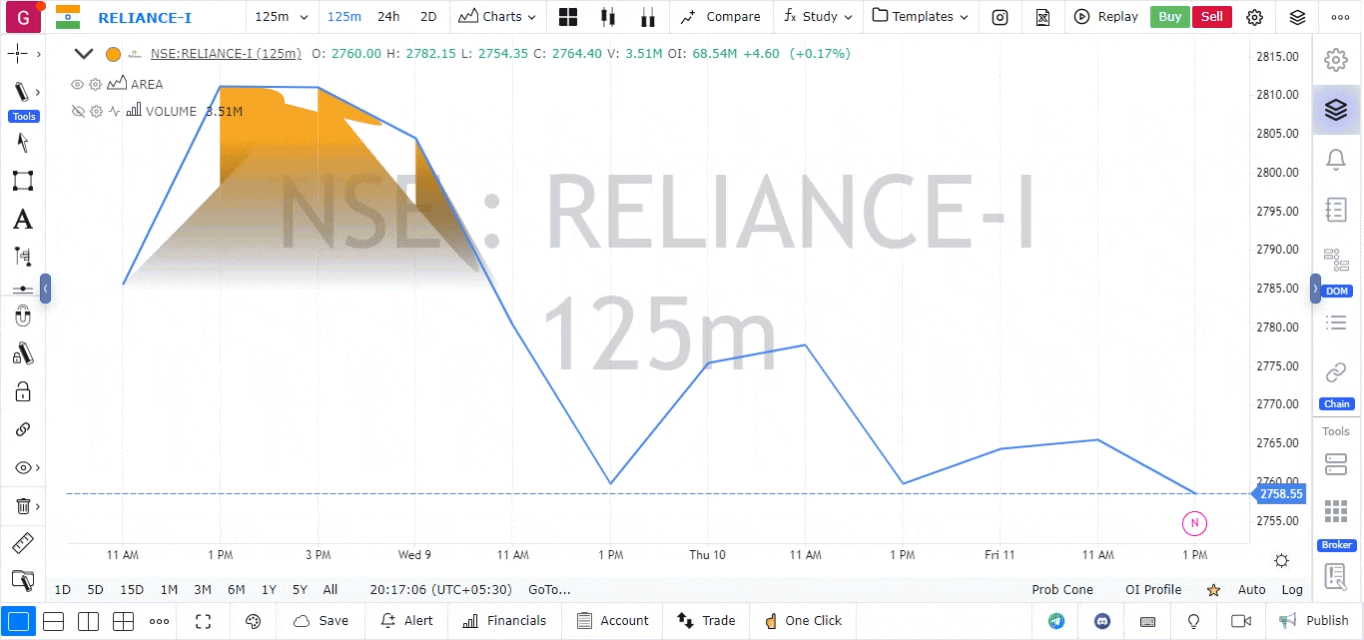This screenshot has width=1364, height=640.
Task: Show the hidden VOLUME indicator
Action: point(77,112)
